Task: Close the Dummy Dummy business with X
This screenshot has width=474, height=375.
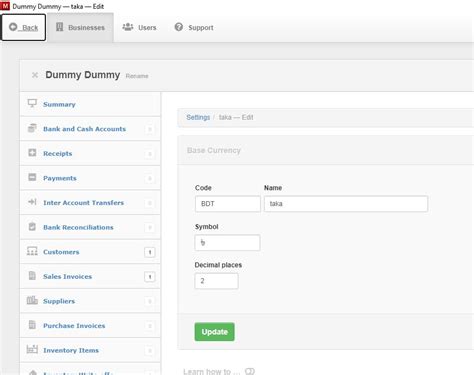Action: tap(35, 75)
